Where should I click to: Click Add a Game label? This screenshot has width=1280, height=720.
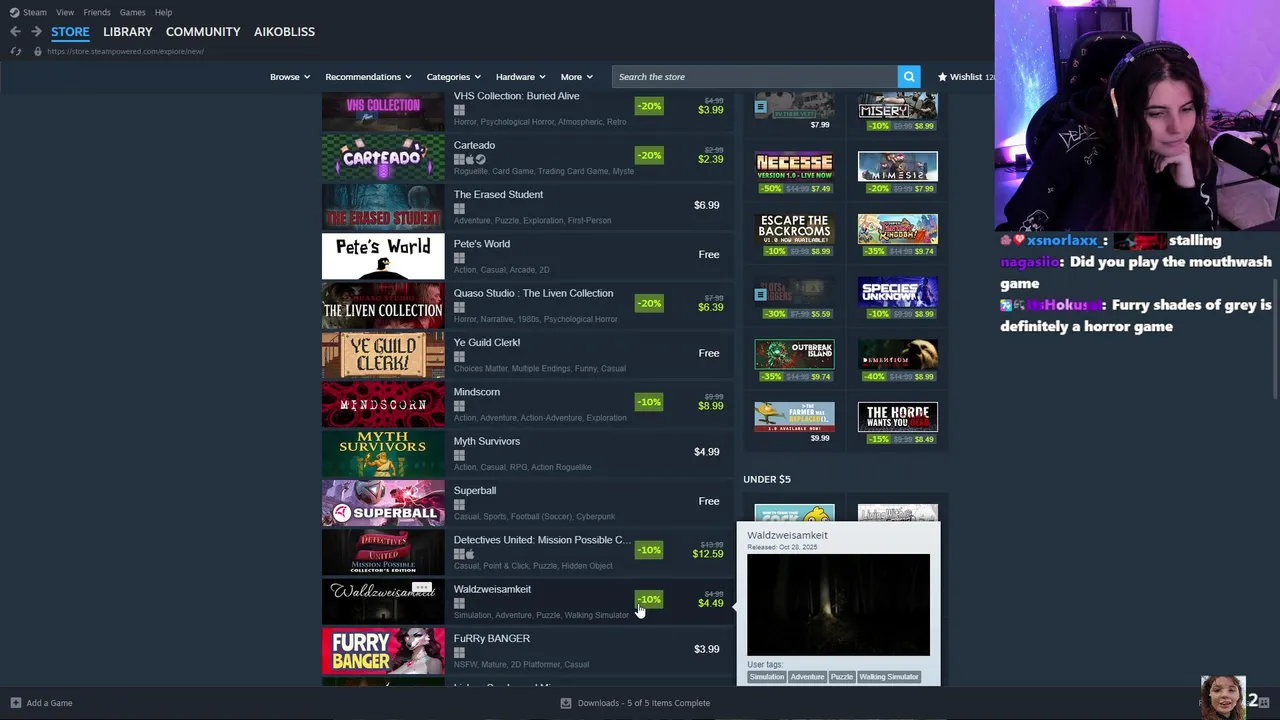pyautogui.click(x=50, y=703)
